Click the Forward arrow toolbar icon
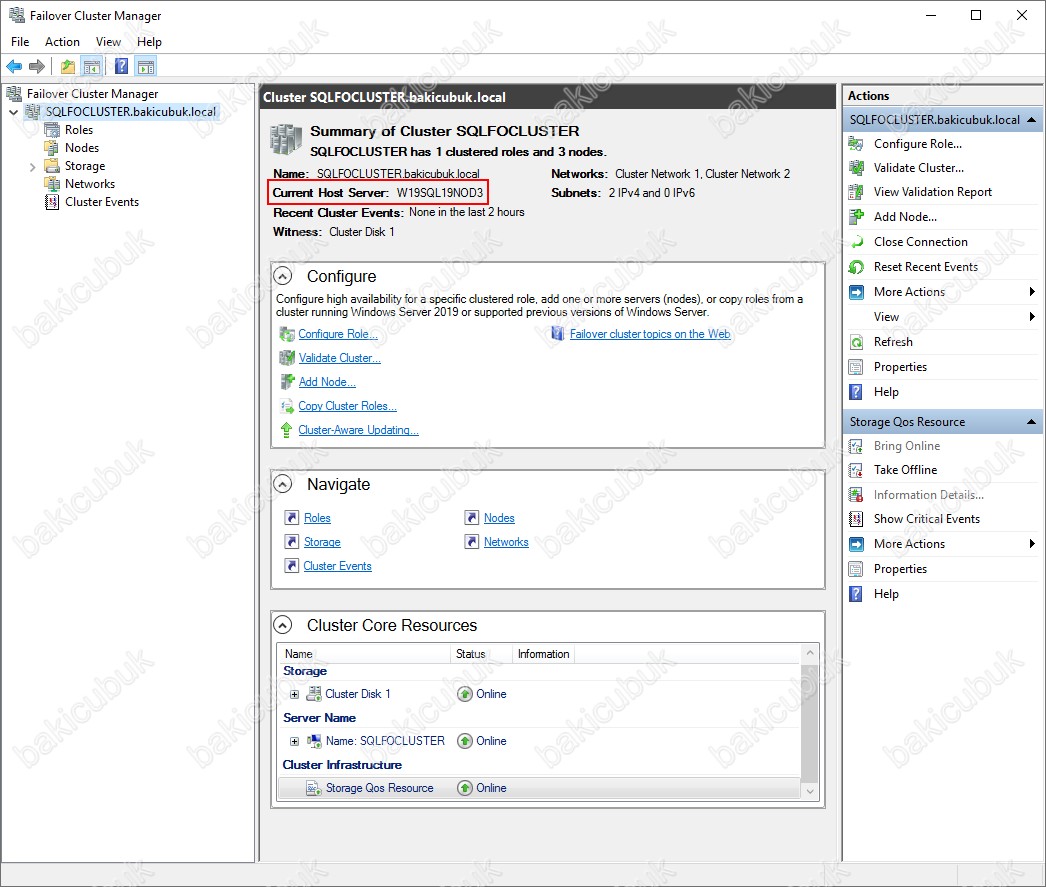Image resolution: width=1046 pixels, height=887 pixels. pyautogui.click(x=37, y=67)
